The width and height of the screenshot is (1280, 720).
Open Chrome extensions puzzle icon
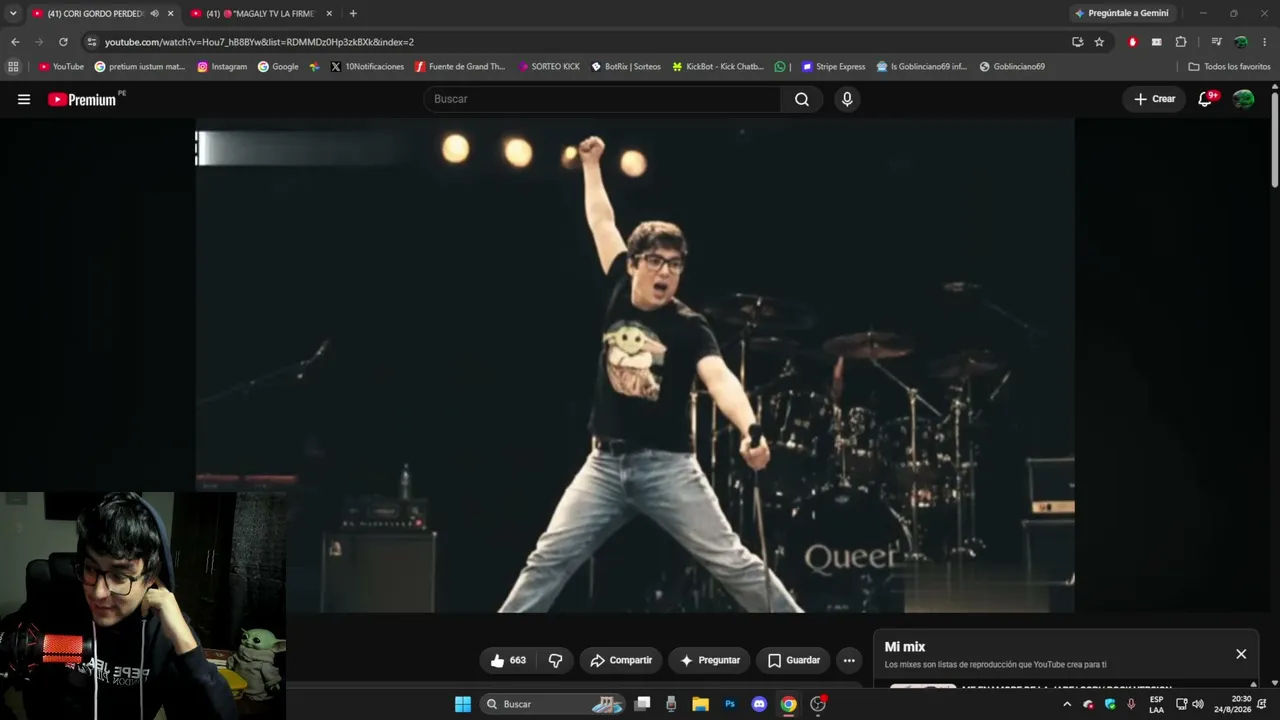tap(1181, 42)
